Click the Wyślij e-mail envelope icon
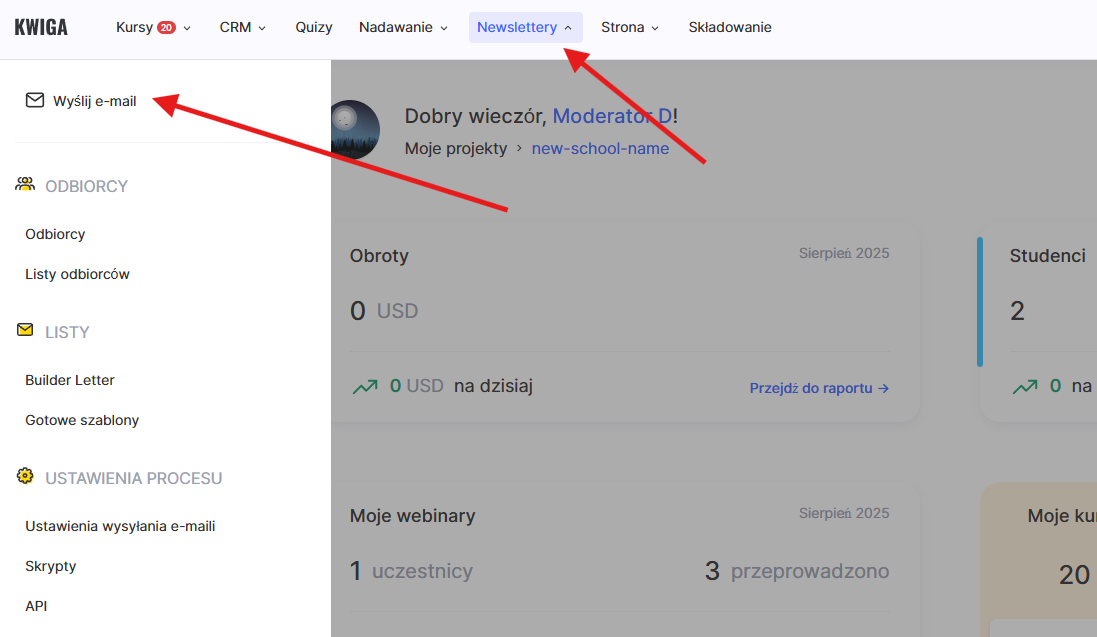Image resolution: width=1097 pixels, height=637 pixels. pyautogui.click(x=35, y=100)
